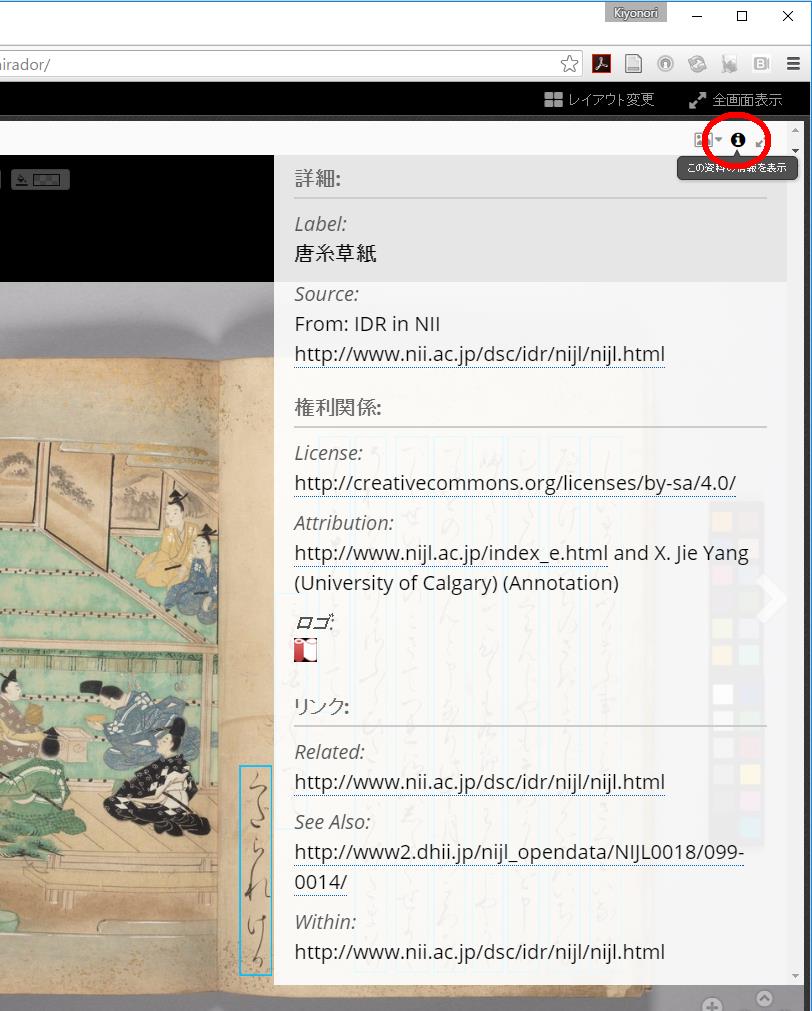Click the grey document page extension icon

[x=633, y=64]
